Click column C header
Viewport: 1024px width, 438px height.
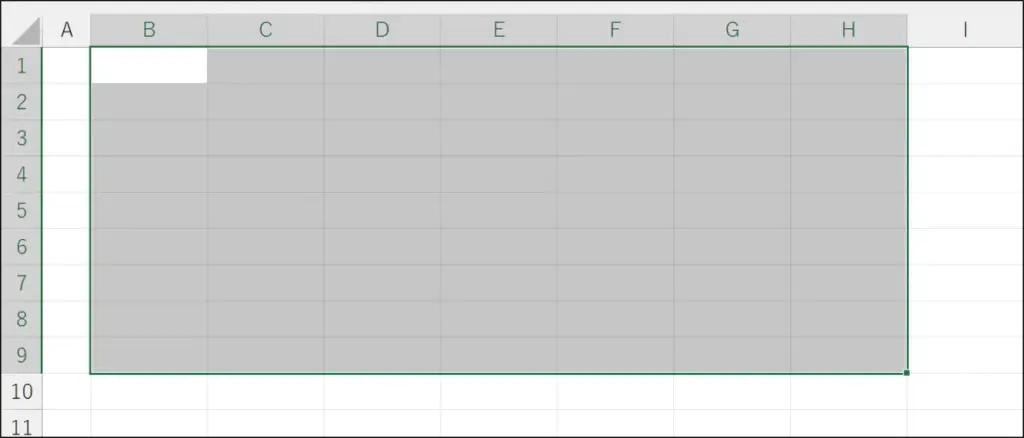coord(265,30)
